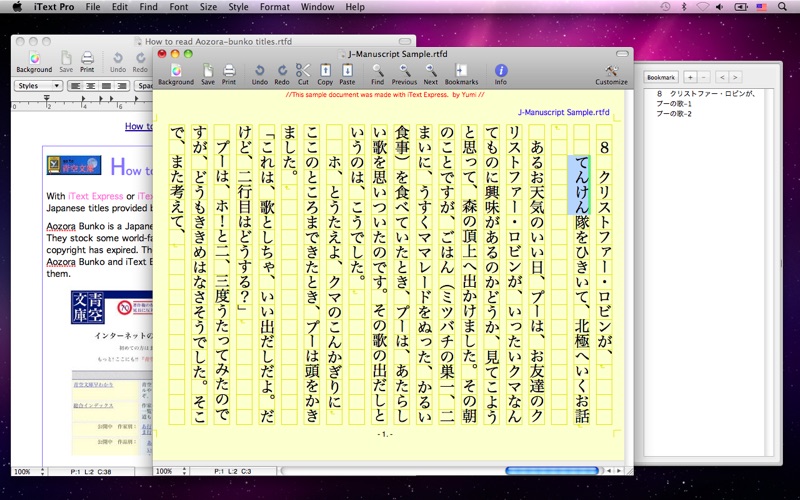Open the Find menu

pos(148,7)
